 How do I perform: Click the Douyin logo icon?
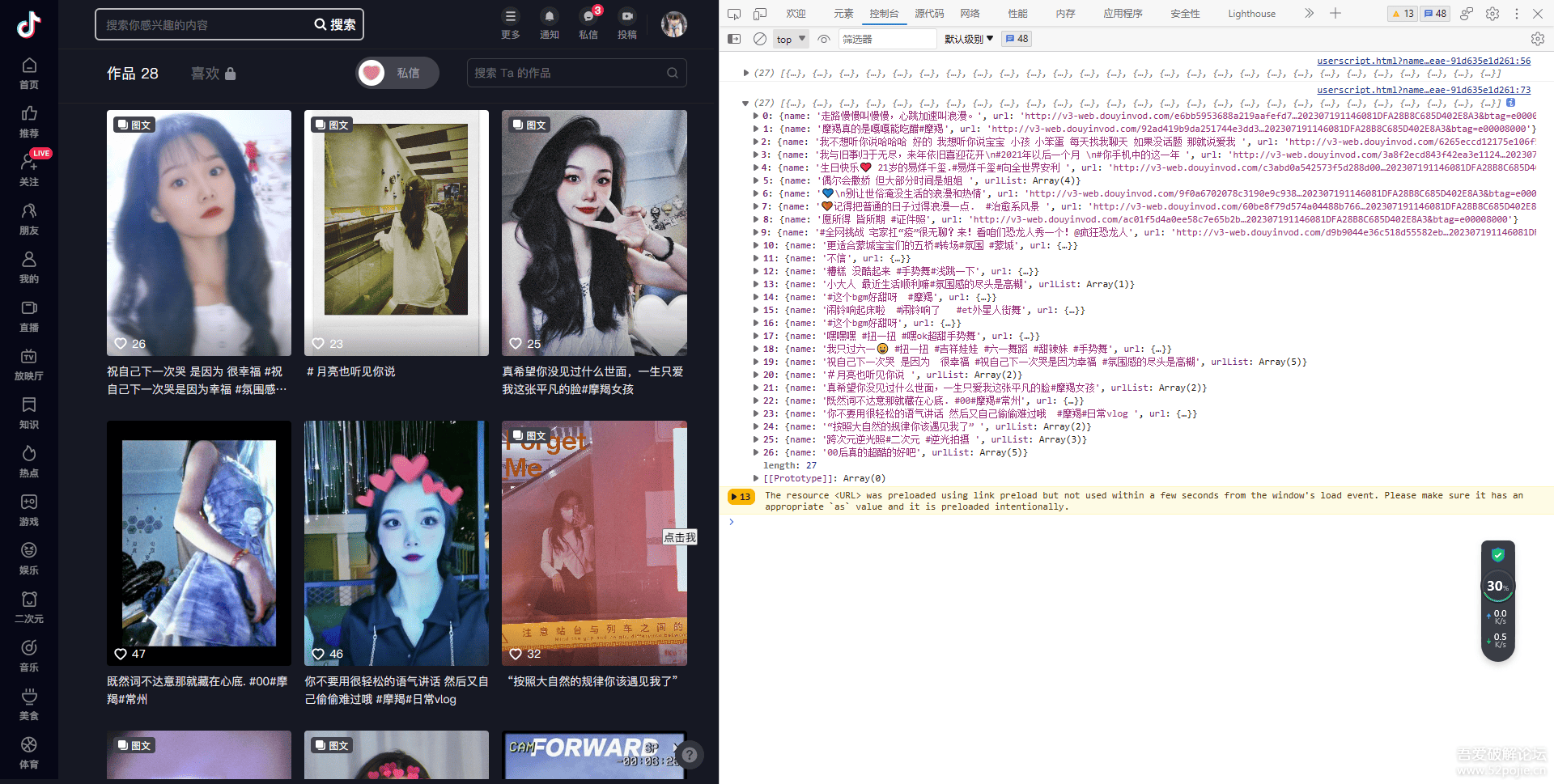click(29, 24)
